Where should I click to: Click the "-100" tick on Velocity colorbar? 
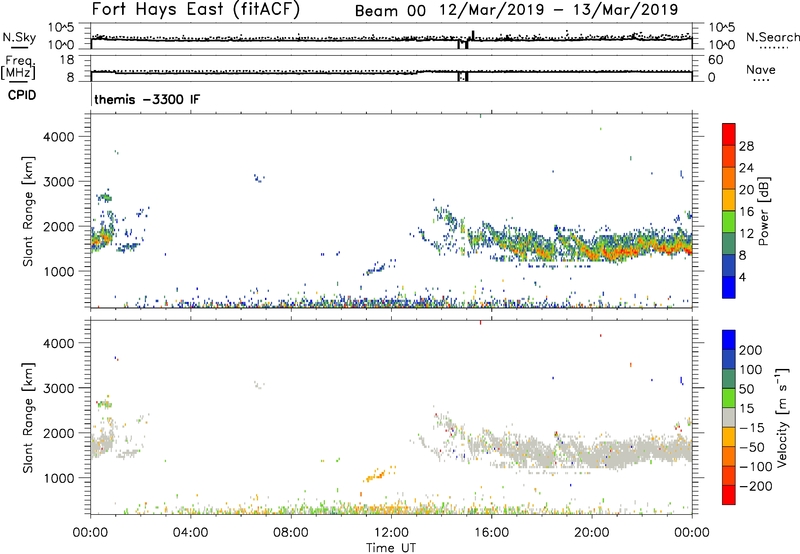pyautogui.click(x=756, y=467)
